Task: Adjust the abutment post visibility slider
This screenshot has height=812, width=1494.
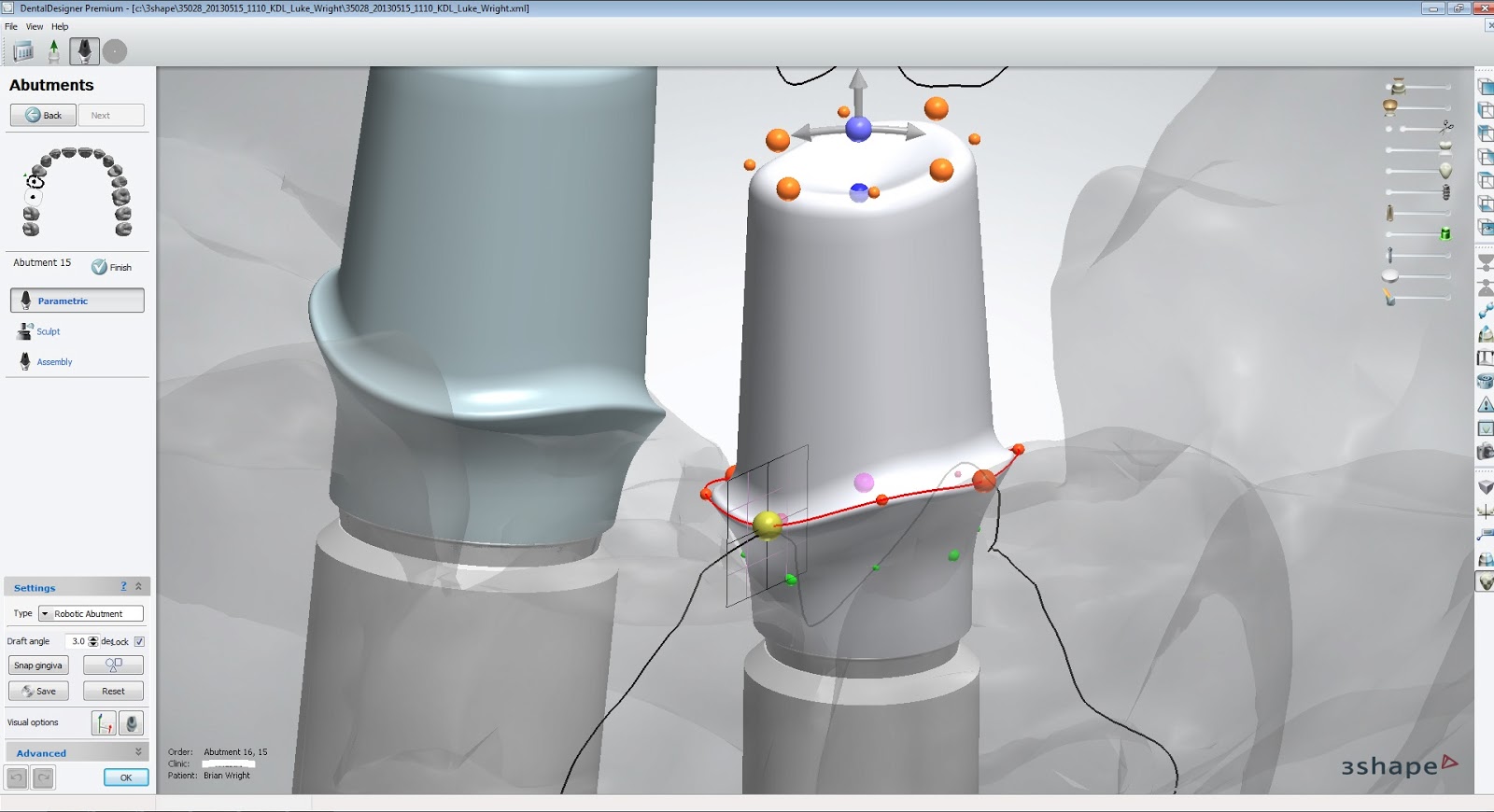Action: point(1419,214)
